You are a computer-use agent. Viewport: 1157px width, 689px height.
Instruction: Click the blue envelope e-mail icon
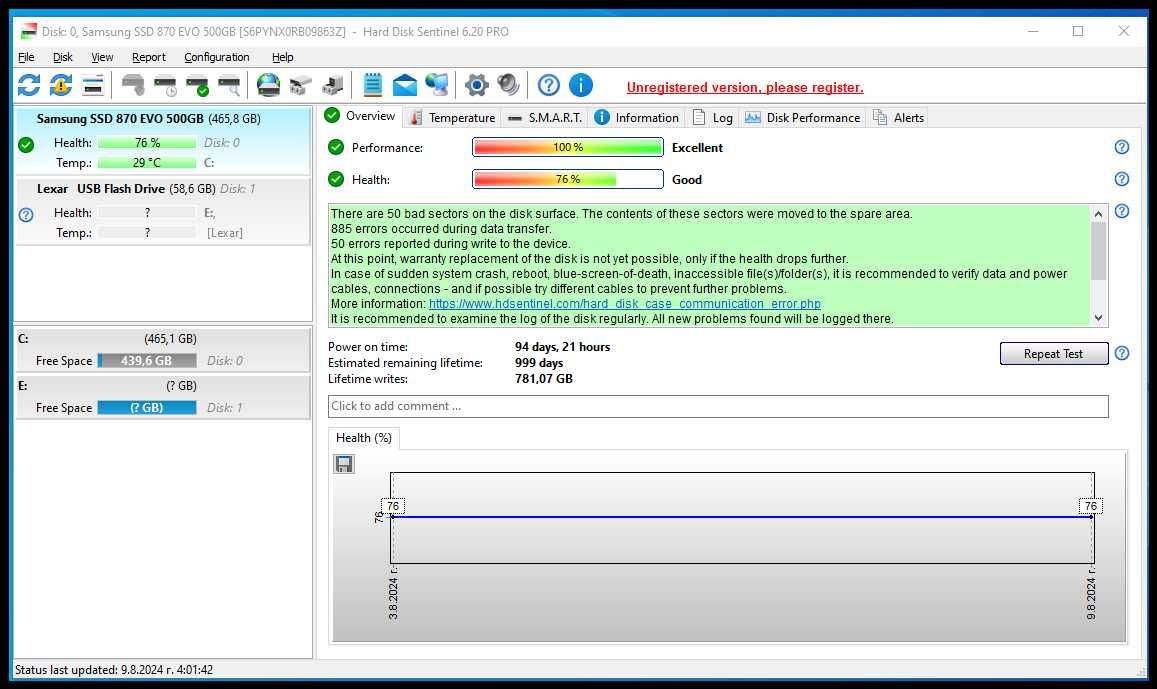(x=404, y=86)
